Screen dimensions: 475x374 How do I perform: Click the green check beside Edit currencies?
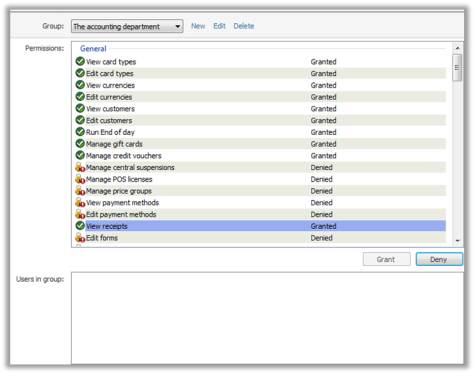pos(80,97)
